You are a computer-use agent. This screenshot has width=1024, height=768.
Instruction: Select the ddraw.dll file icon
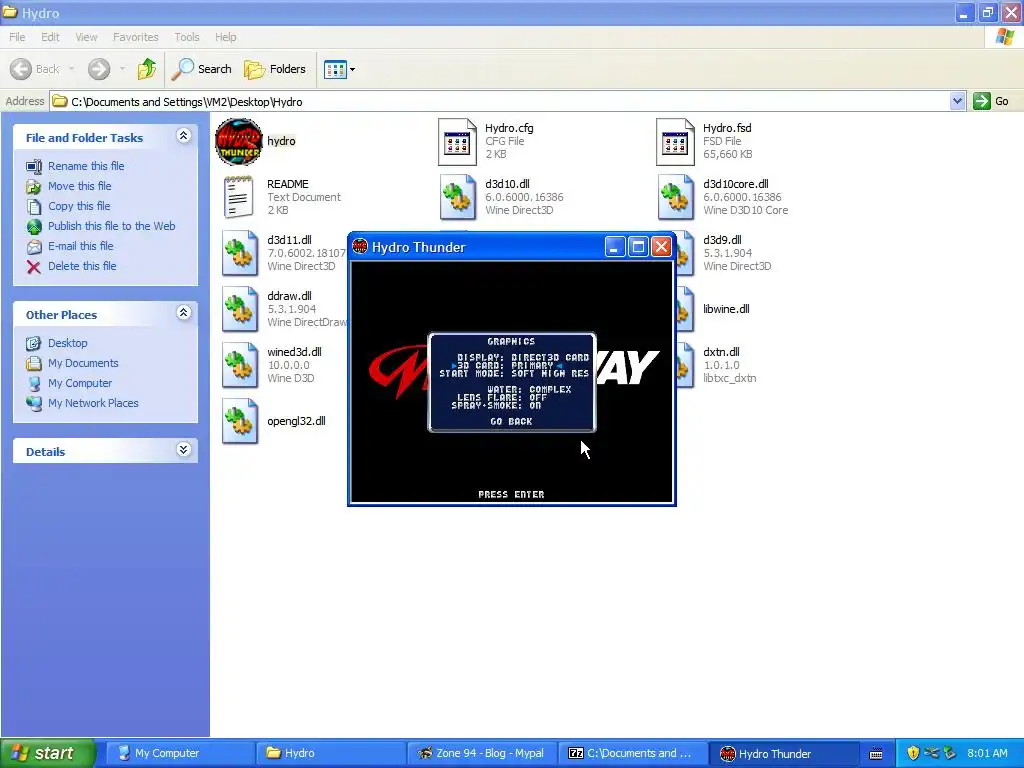click(x=240, y=310)
